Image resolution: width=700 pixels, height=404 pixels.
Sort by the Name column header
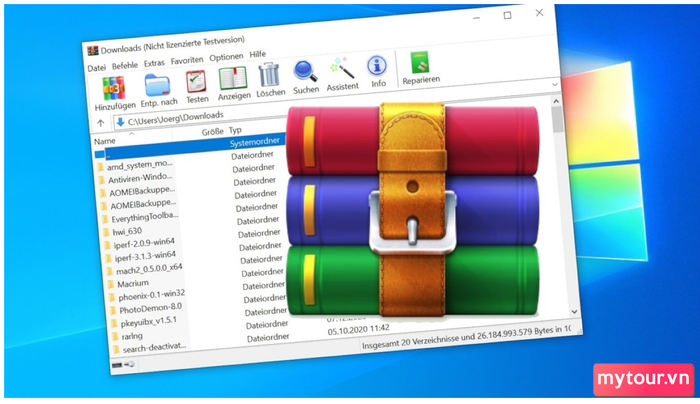click(x=104, y=141)
